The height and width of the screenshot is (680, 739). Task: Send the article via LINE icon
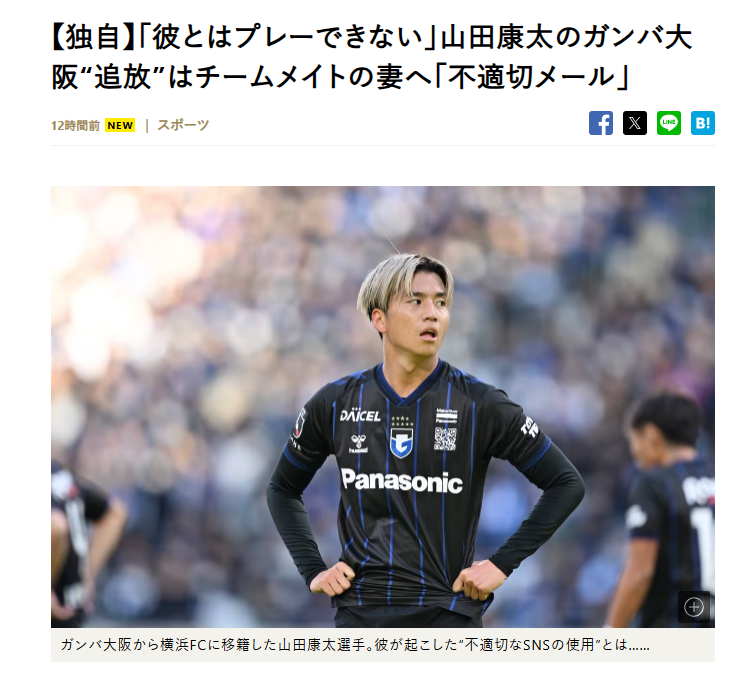668,123
